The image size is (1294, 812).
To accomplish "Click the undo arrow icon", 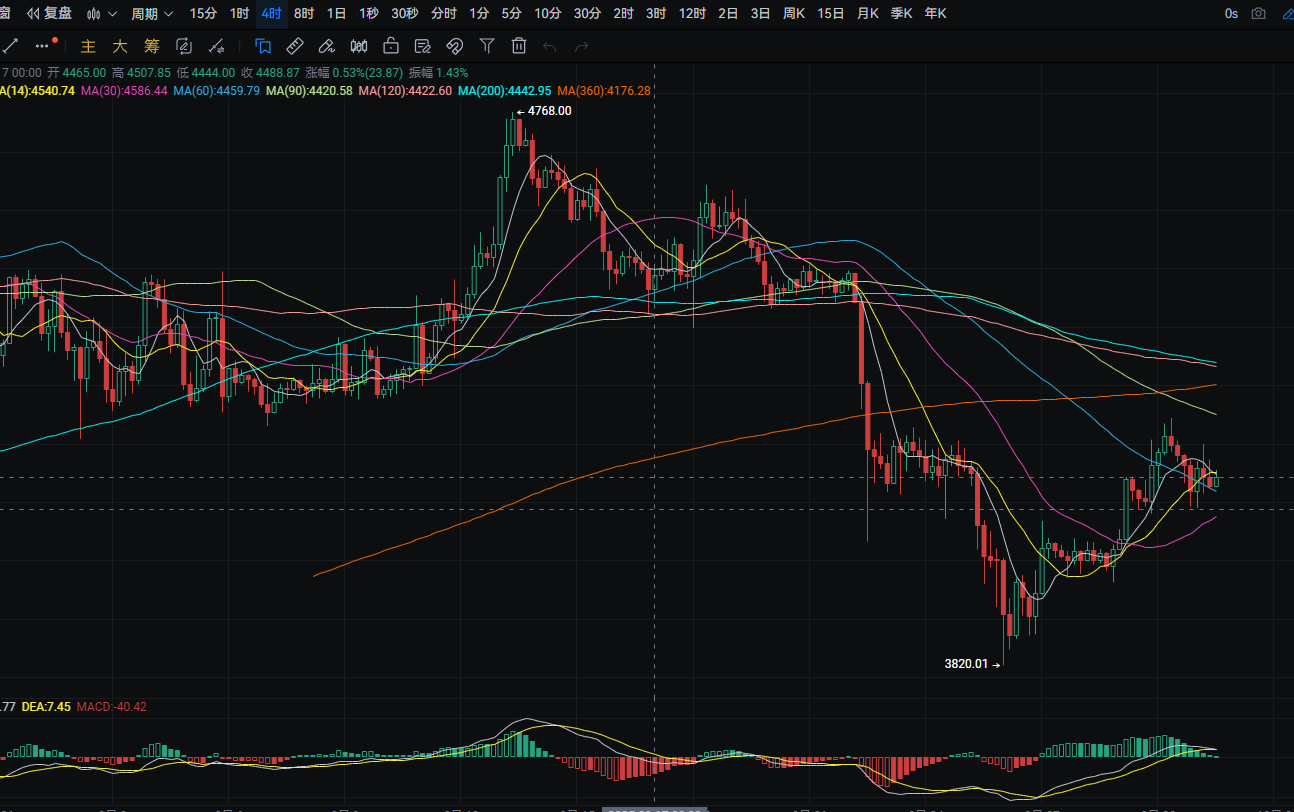I will coord(549,45).
